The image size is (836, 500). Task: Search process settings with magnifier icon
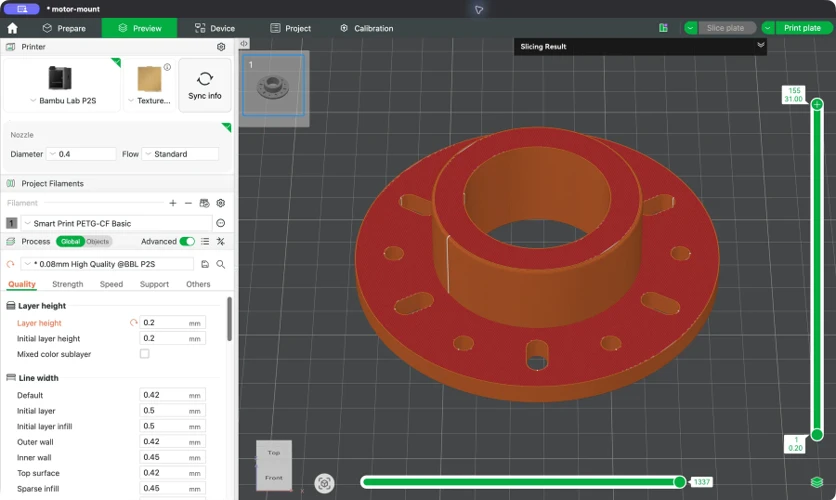click(x=221, y=264)
